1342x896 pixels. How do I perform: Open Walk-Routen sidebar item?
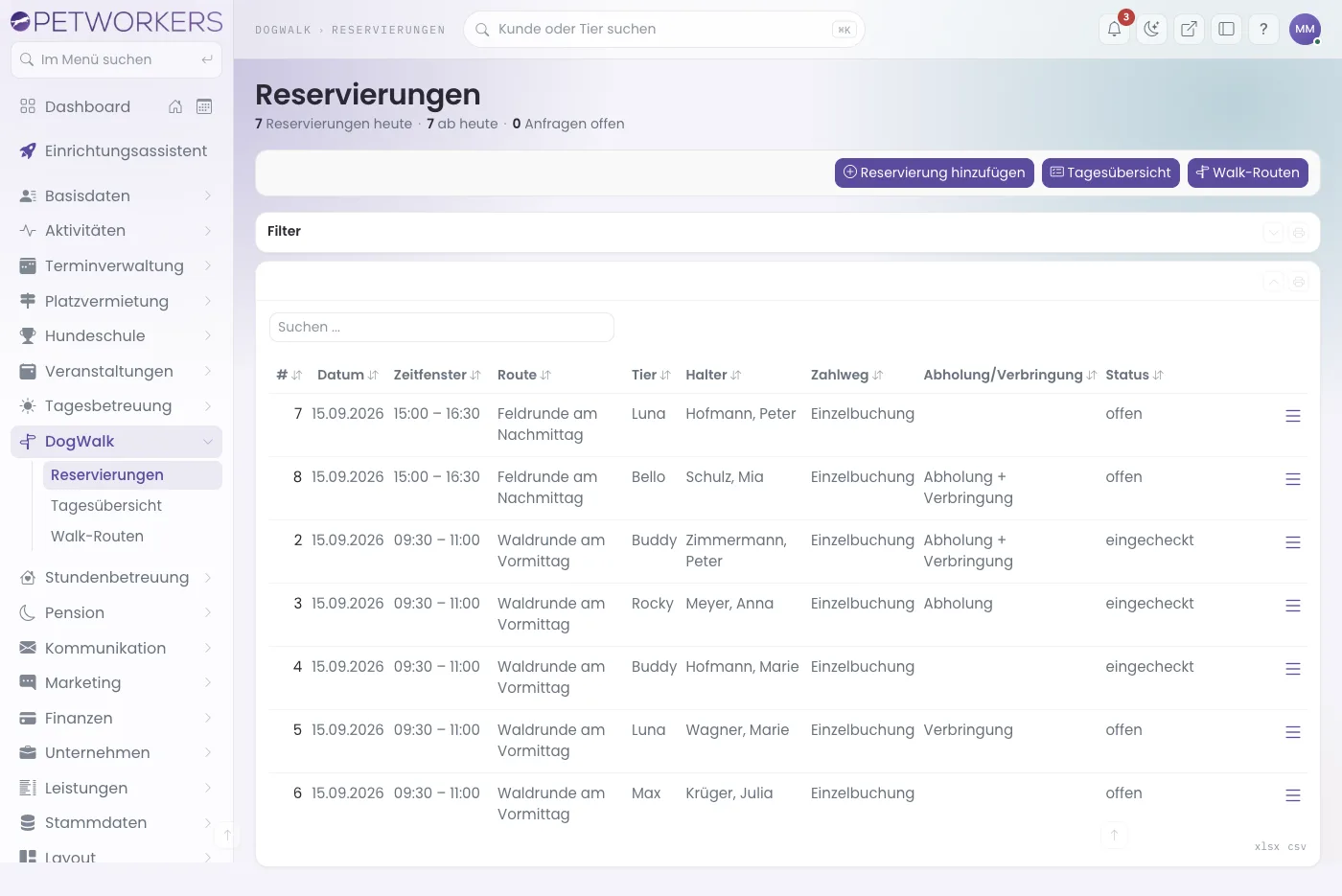97,537
